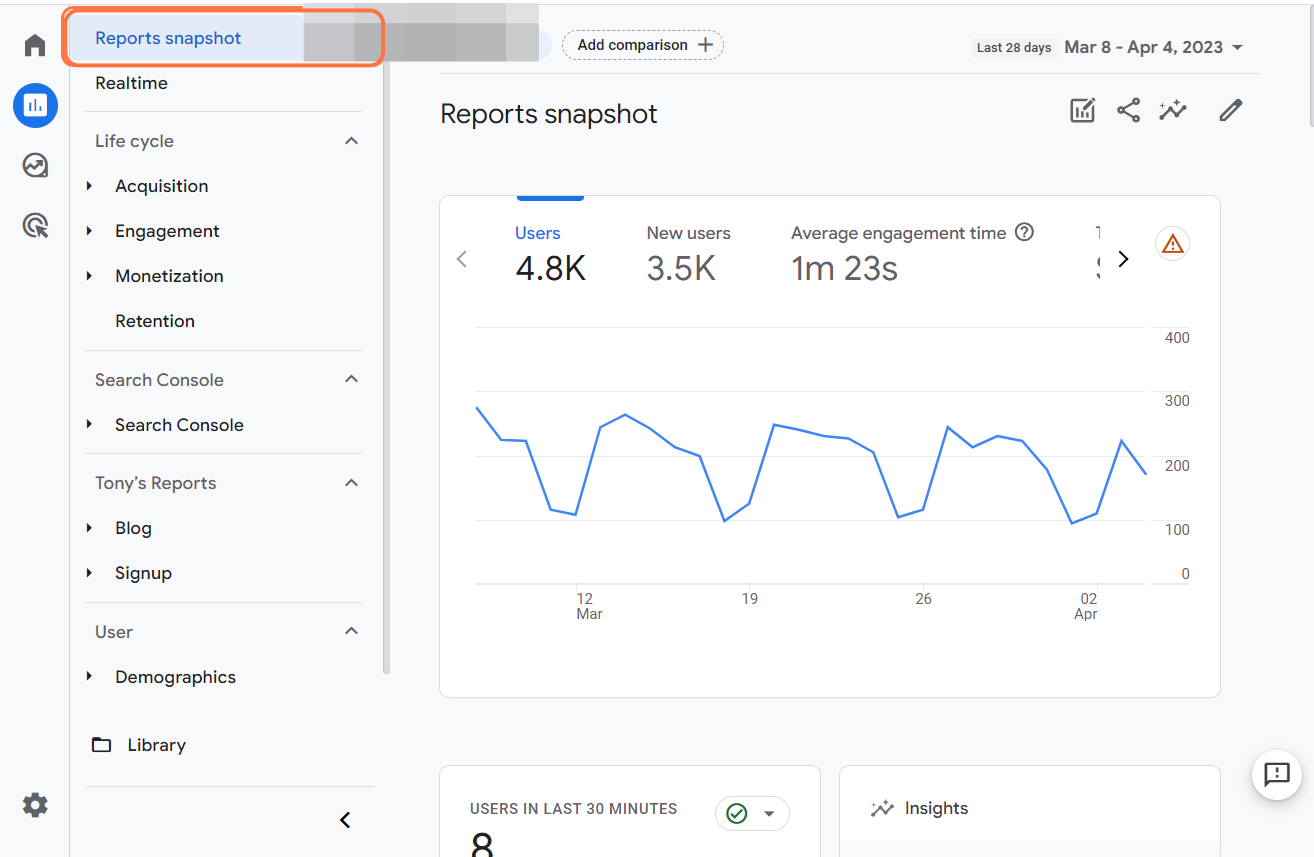This screenshot has width=1314, height=857.
Task: Open Insights sparkle-trend icon in header
Action: pos(1173,110)
